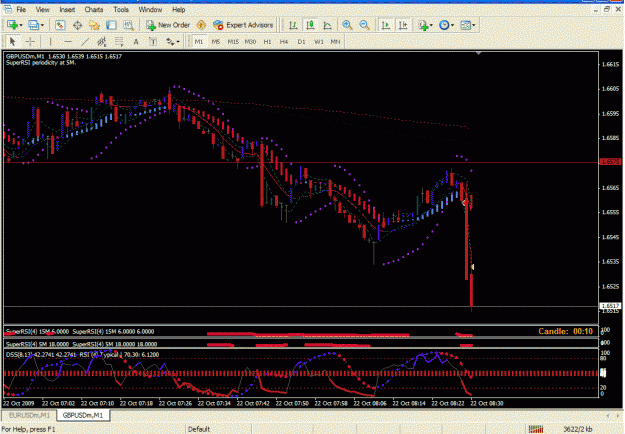625x434 pixels.
Task: Pick the Trendline drawing tool
Action: point(85,41)
